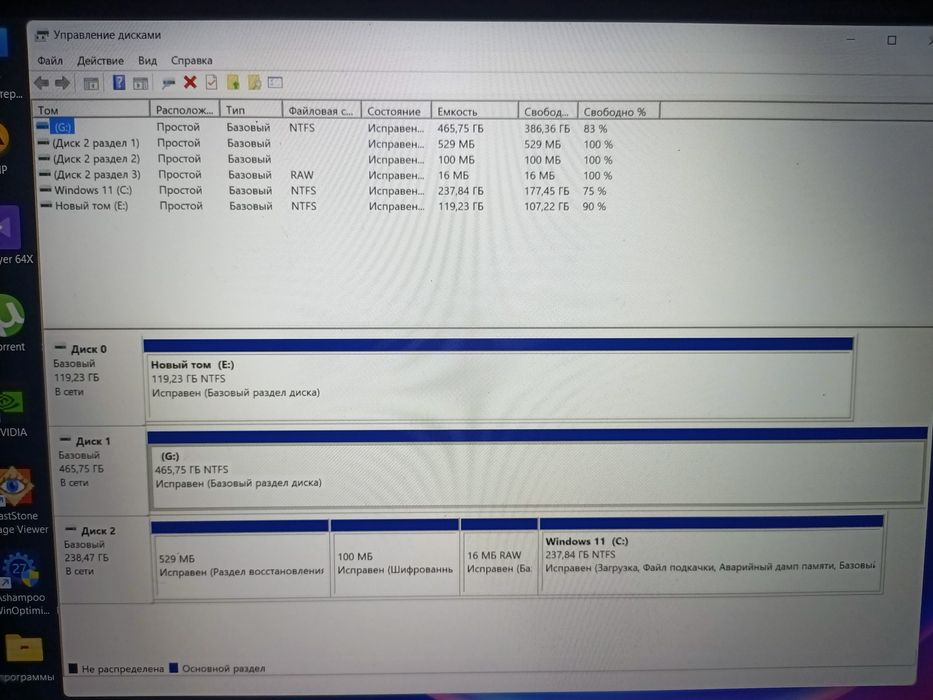Click the 177,45 ГБ free space cell
933x700 pixels.
(546, 191)
